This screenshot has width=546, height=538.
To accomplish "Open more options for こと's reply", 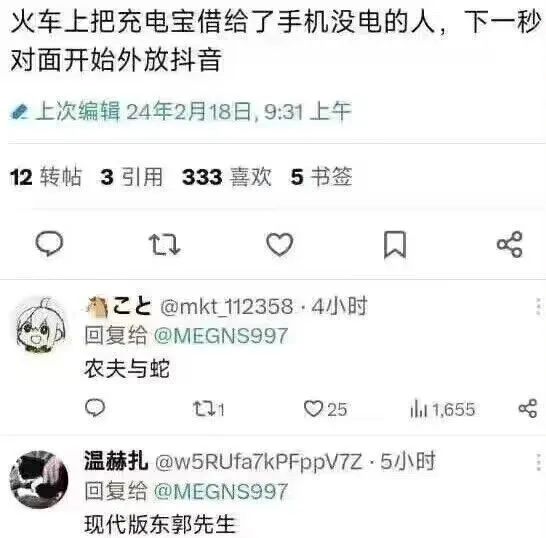I will 539,307.
